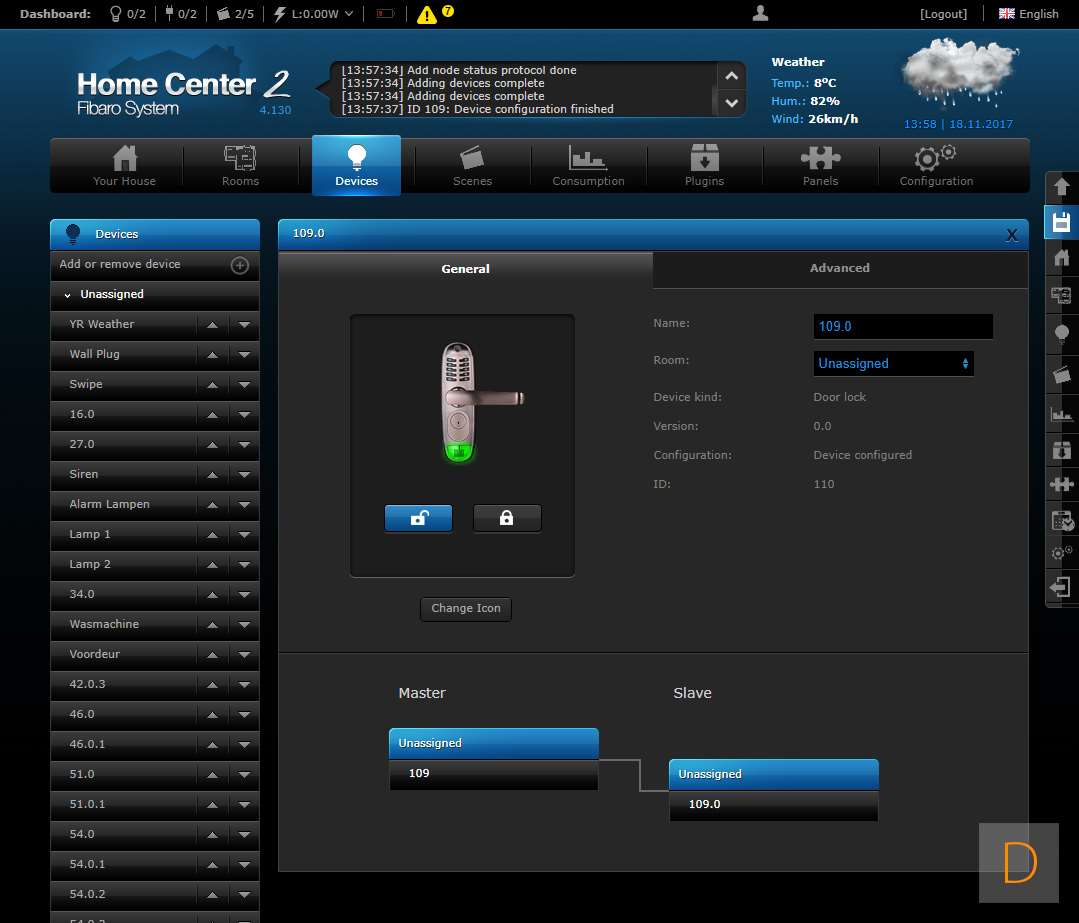Move Wall Plug up
Viewport: 1079px width, 923px height.
[213, 355]
